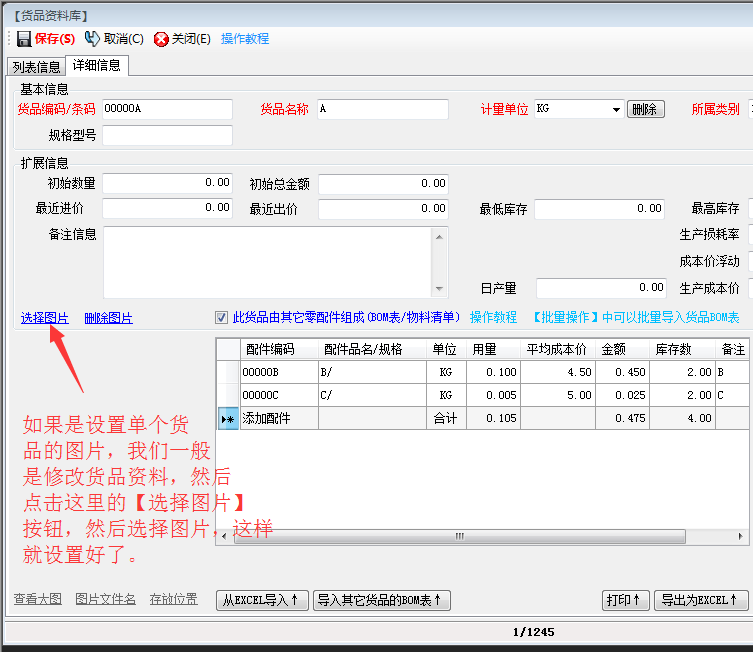Select the 添加配件 new row indicator
This screenshot has width=753, height=652.
click(x=228, y=419)
